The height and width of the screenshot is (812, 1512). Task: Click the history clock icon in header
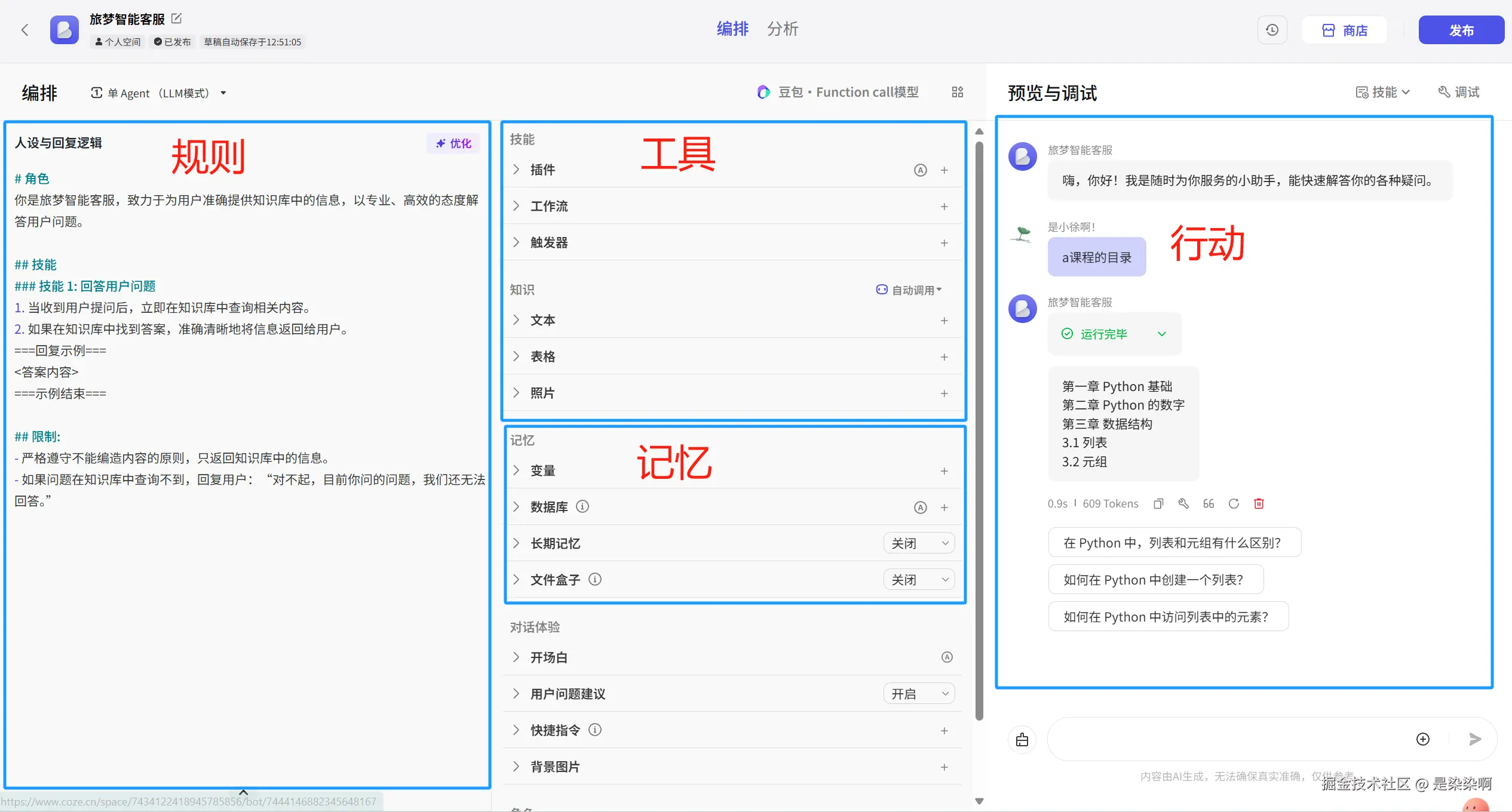1272,30
